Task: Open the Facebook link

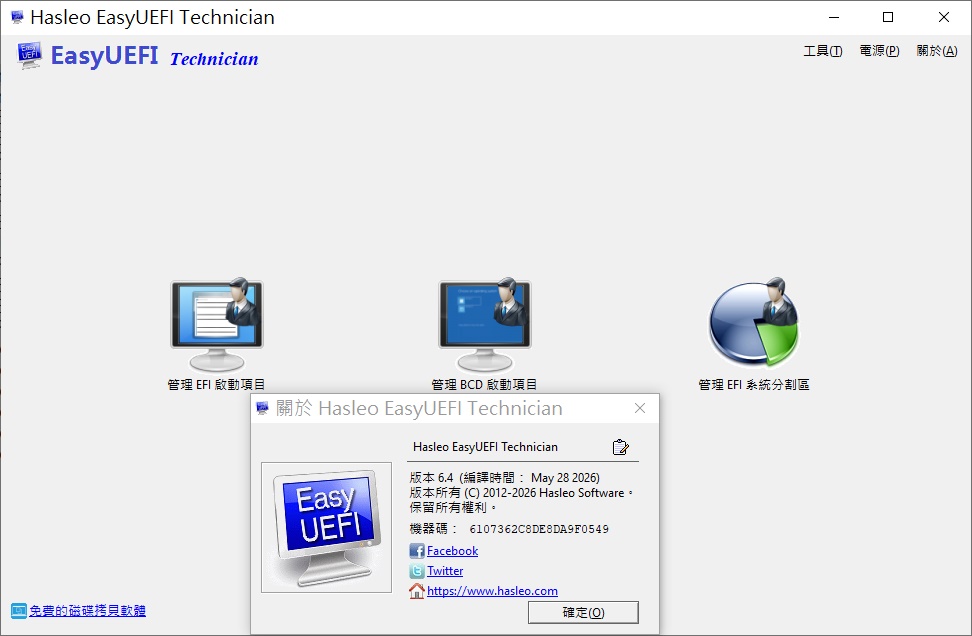Action: 453,550
